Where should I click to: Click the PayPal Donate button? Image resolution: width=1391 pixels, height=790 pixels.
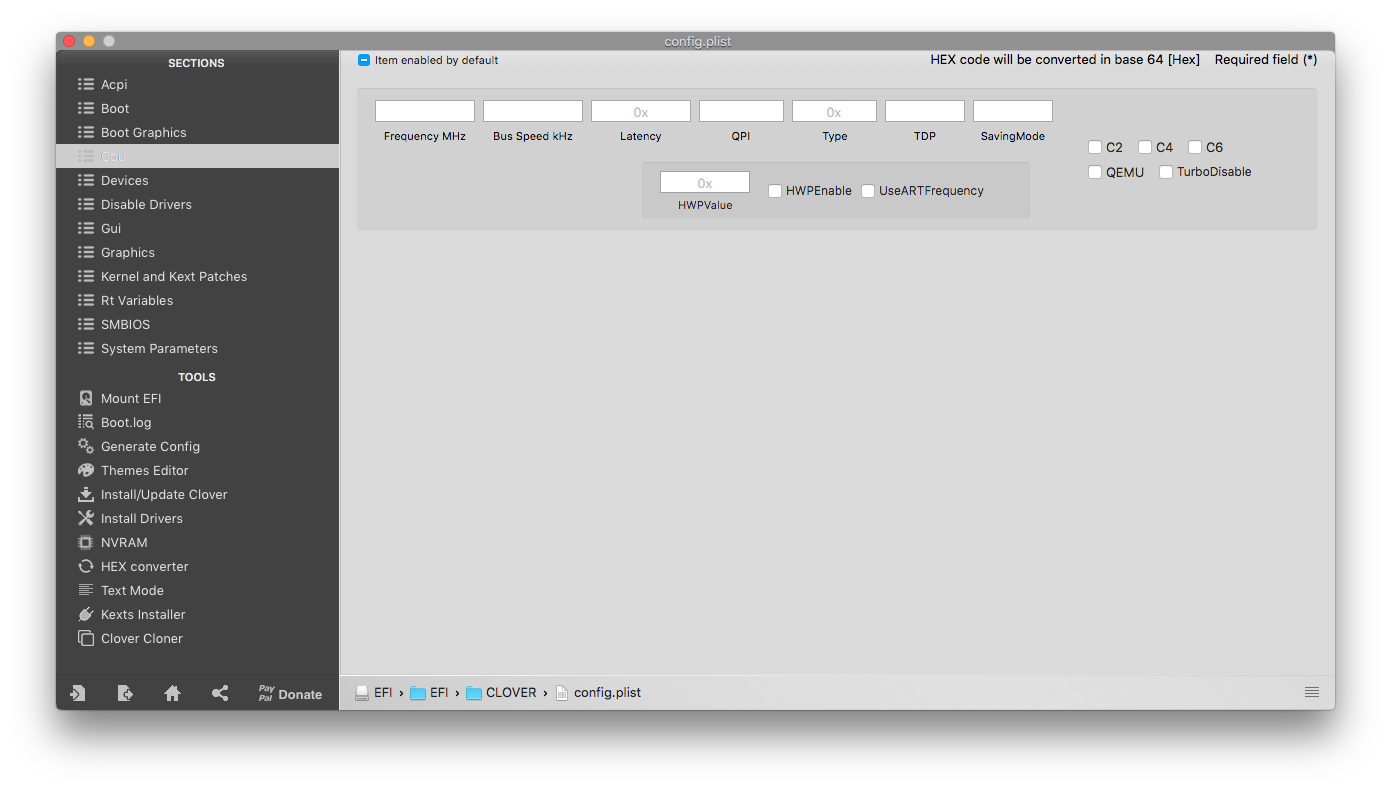pos(290,693)
